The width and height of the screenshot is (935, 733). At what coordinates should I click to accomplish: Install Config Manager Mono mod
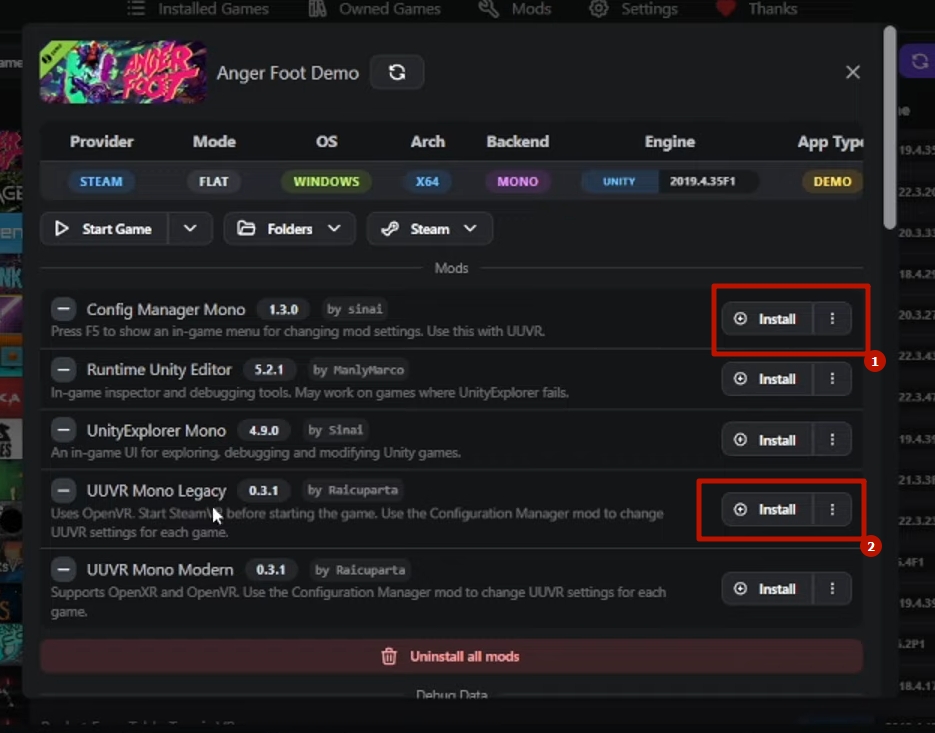(x=767, y=318)
